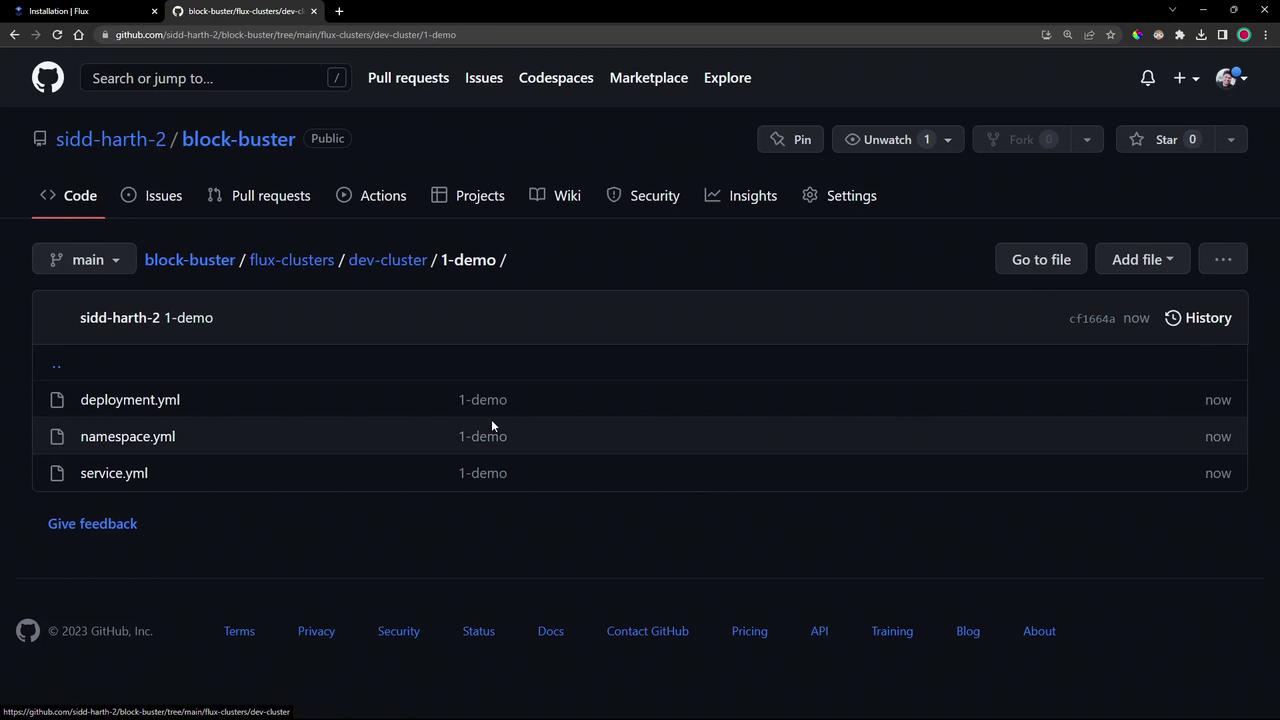Image resolution: width=1280 pixels, height=720 pixels.
Task: Open the sidd-harth-2 owner link in the title
Action: coord(111,139)
